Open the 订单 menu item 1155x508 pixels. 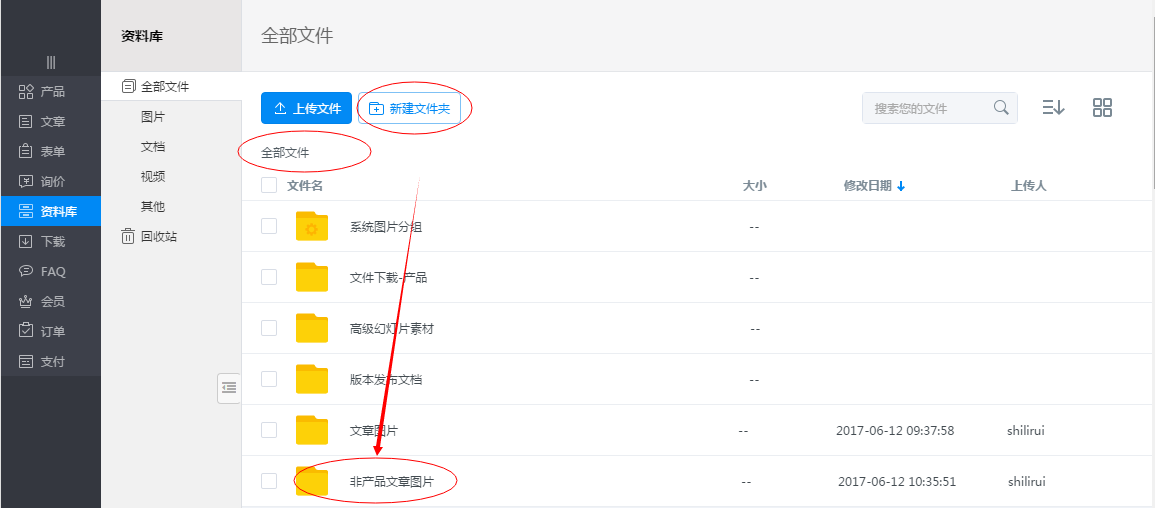click(x=52, y=332)
